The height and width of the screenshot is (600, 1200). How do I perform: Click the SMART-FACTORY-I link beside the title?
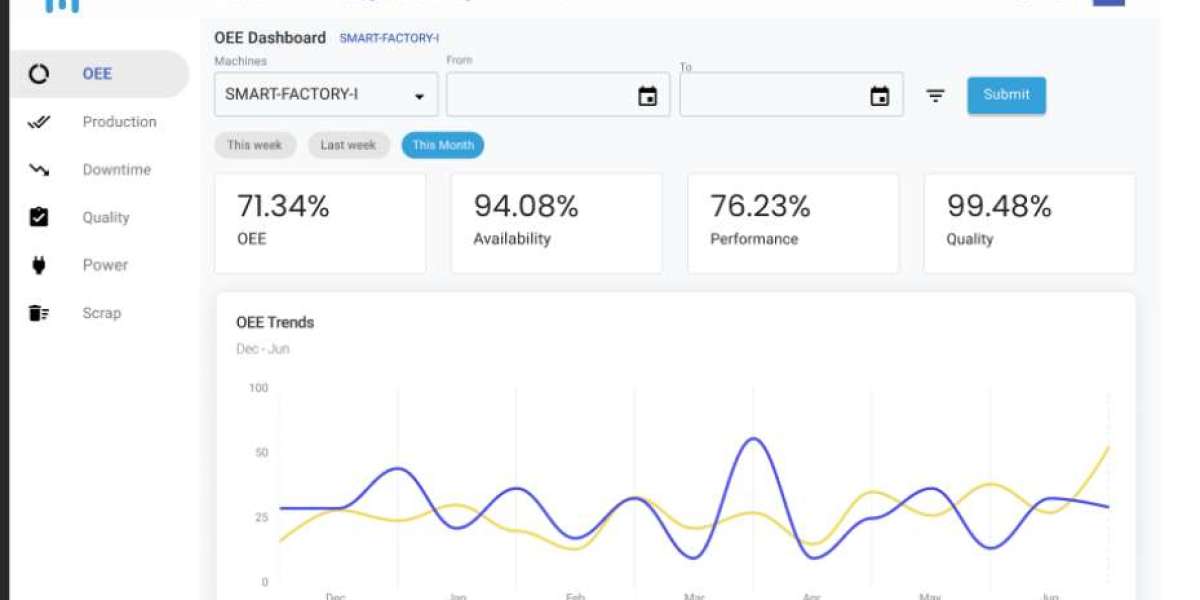389,39
